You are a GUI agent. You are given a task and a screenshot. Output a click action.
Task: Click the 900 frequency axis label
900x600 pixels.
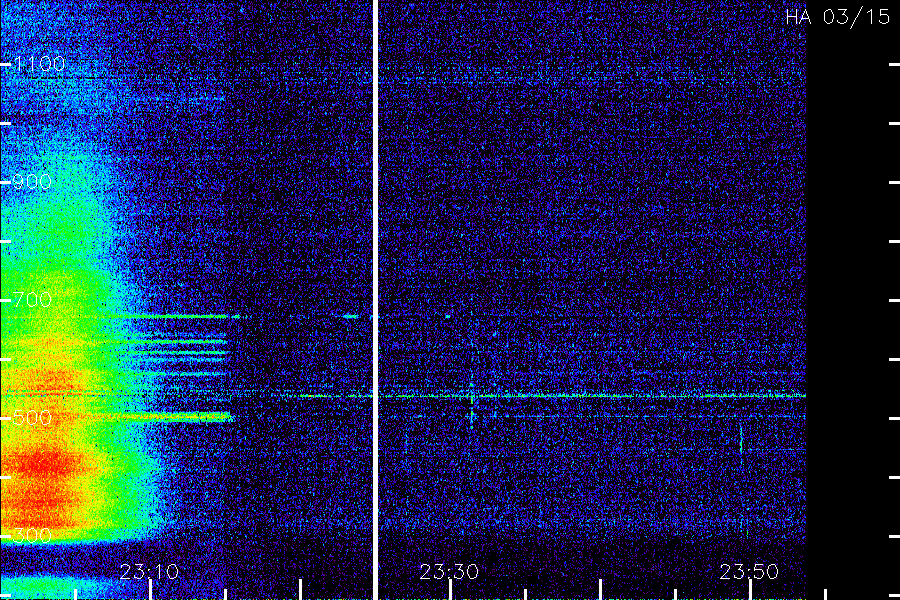coord(32,182)
